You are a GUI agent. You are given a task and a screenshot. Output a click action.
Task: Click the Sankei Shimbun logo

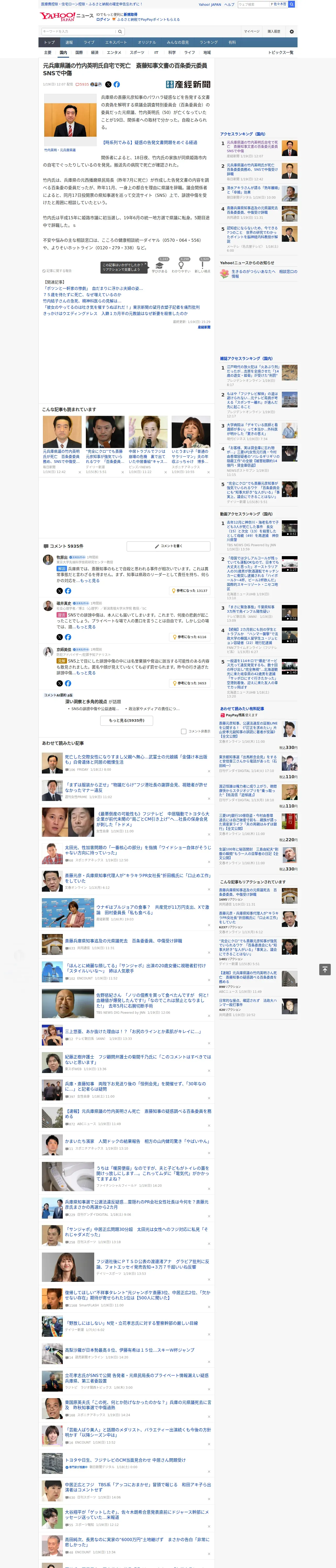188,85
